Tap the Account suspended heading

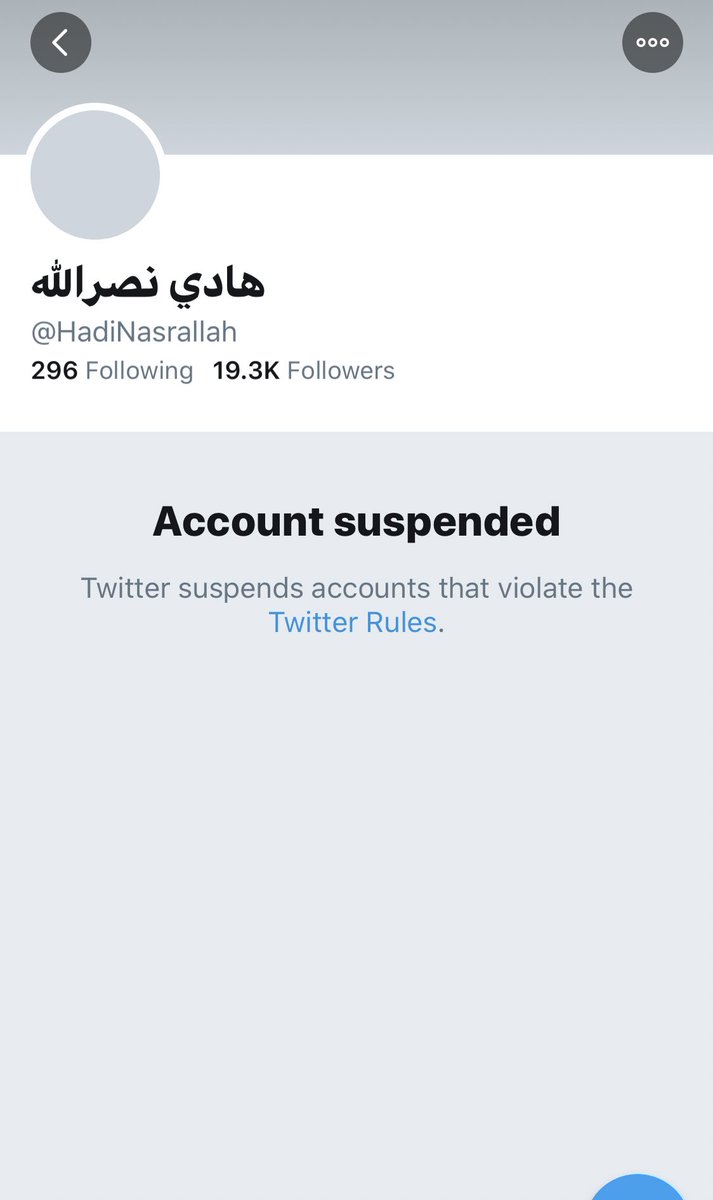click(x=356, y=522)
